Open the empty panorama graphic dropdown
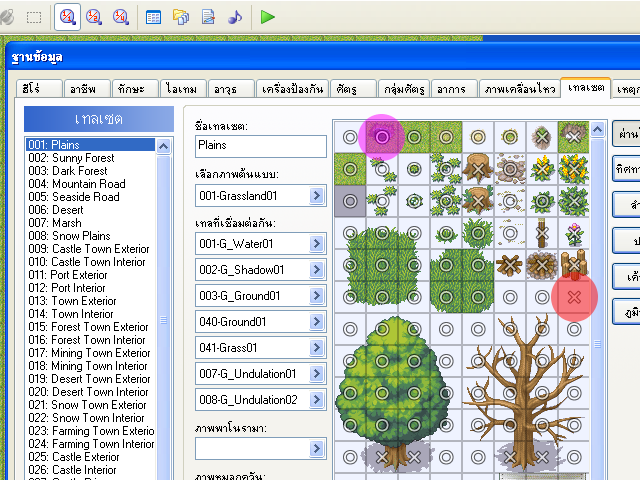The image size is (640, 480). (317, 449)
